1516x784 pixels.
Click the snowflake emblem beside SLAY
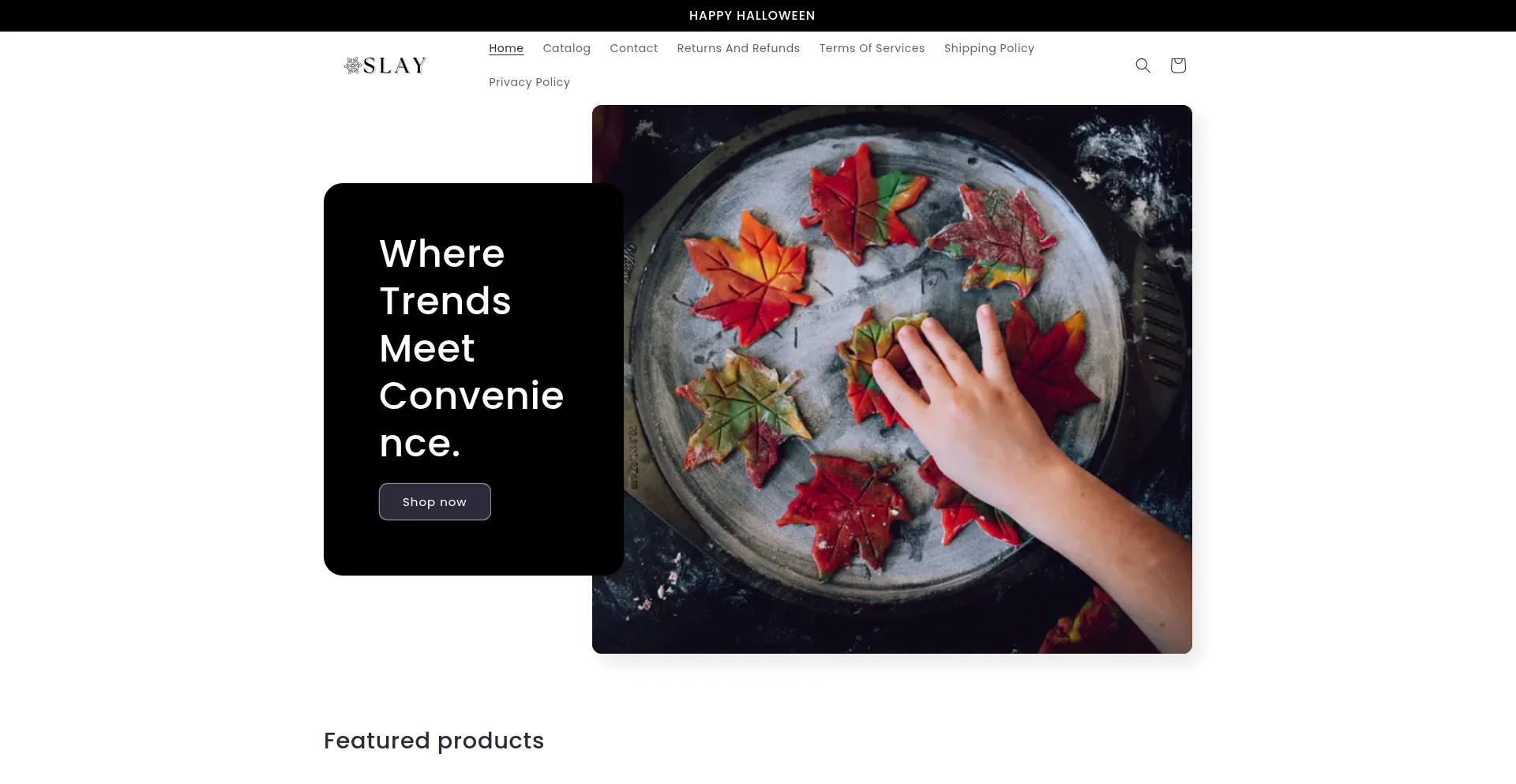click(x=352, y=66)
